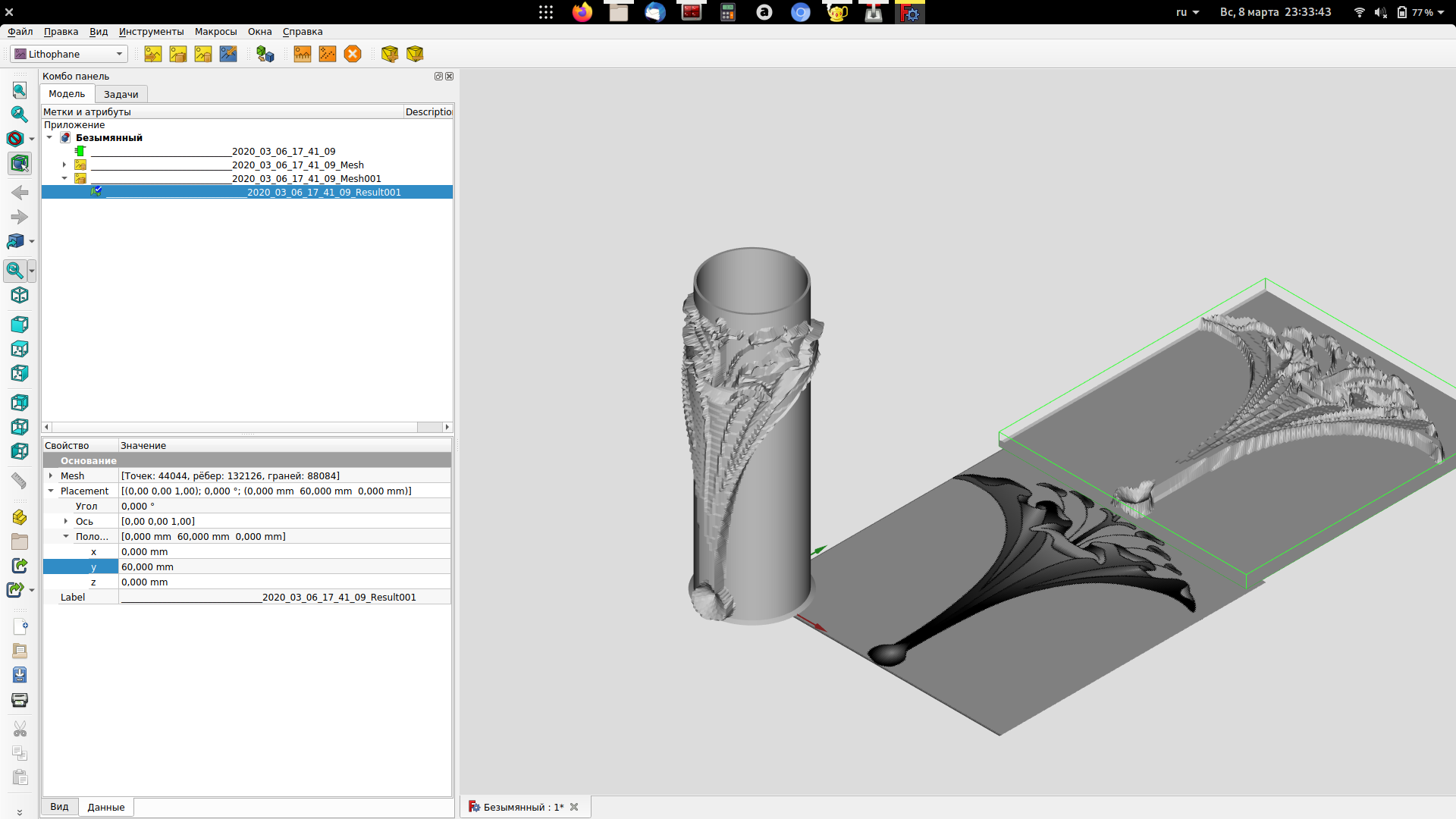Select the isometric view cube icon

click(x=20, y=295)
